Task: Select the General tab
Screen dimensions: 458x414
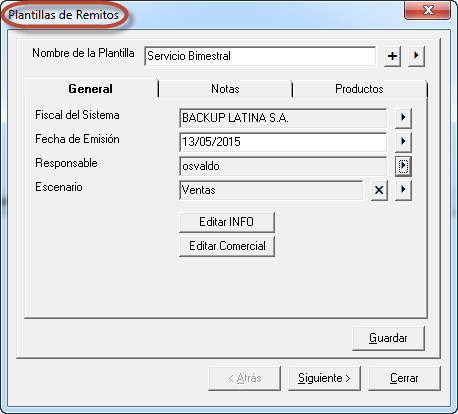Action: 91,89
